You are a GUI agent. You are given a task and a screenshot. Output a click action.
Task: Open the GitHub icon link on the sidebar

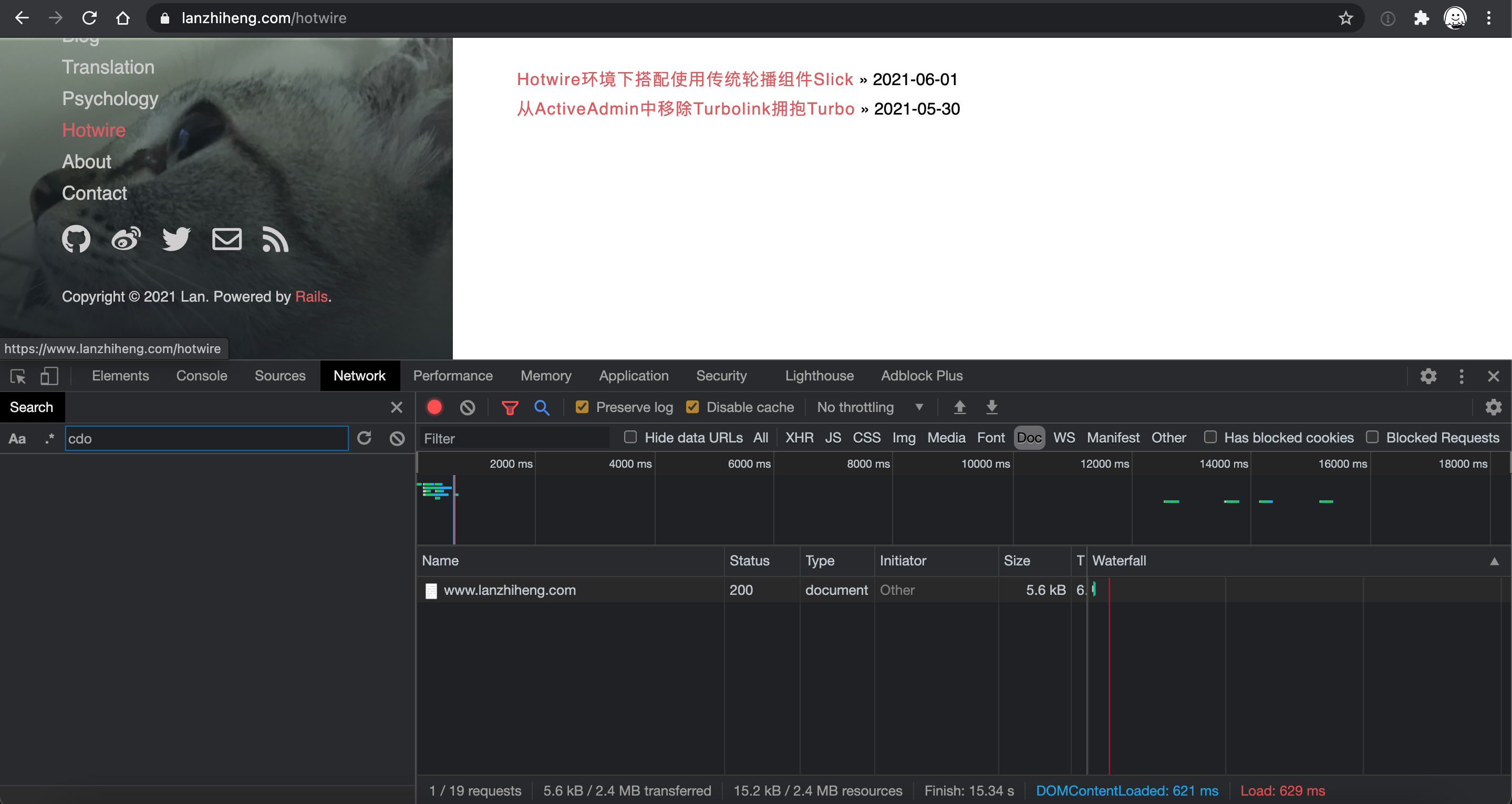point(76,239)
